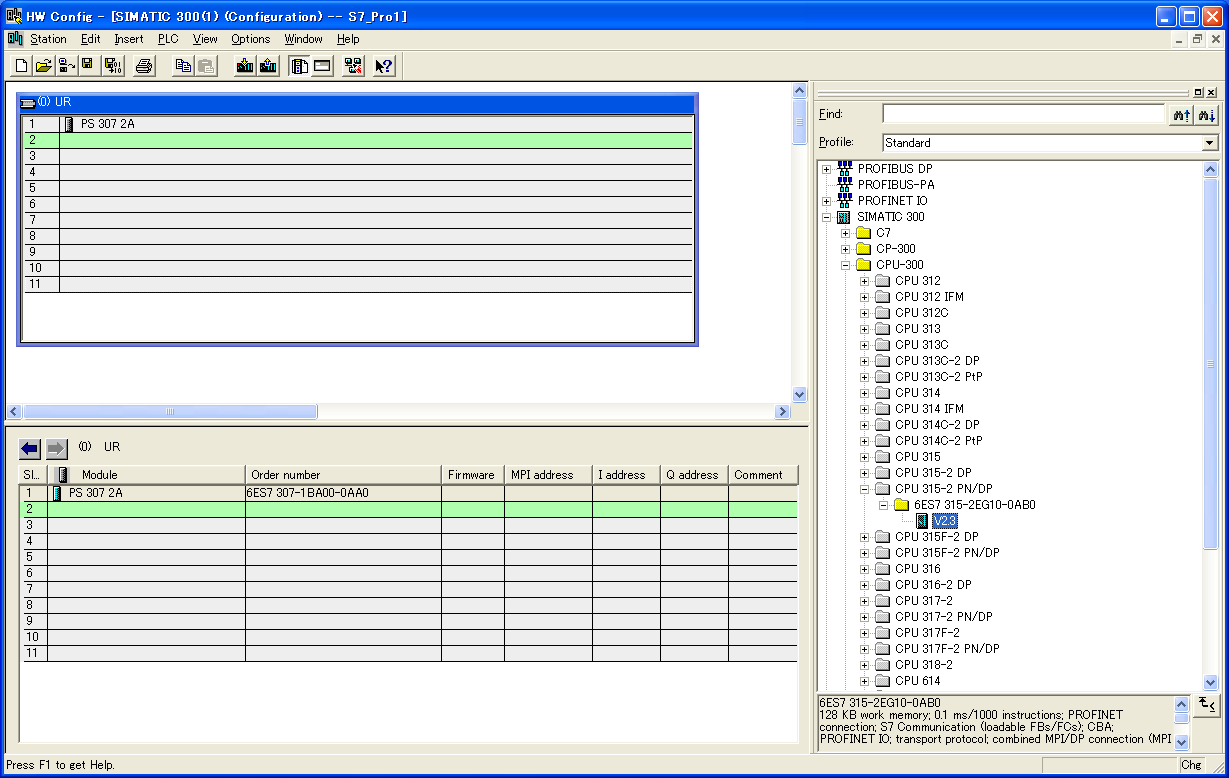Toggle the Catalog panel icon
Image resolution: width=1229 pixels, height=778 pixels.
tap(300, 65)
